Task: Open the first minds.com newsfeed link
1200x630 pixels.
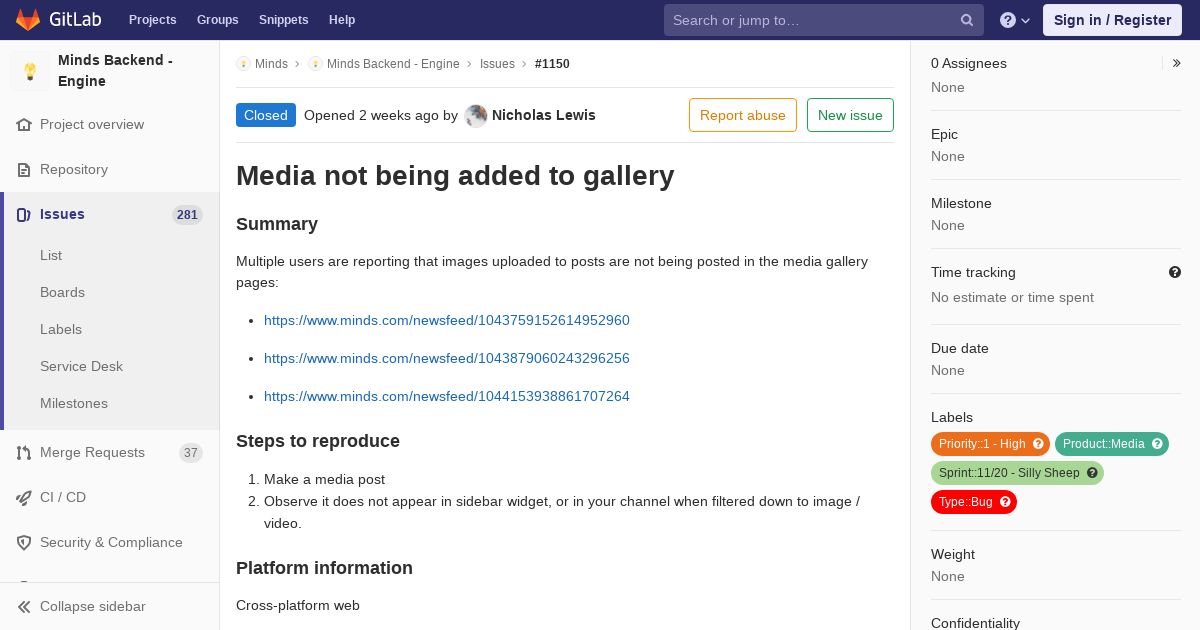Action: point(447,320)
